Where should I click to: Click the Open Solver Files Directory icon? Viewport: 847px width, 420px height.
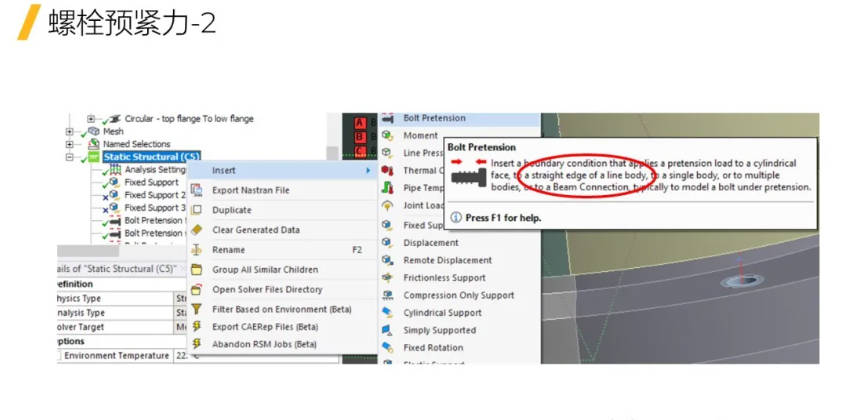point(197,289)
